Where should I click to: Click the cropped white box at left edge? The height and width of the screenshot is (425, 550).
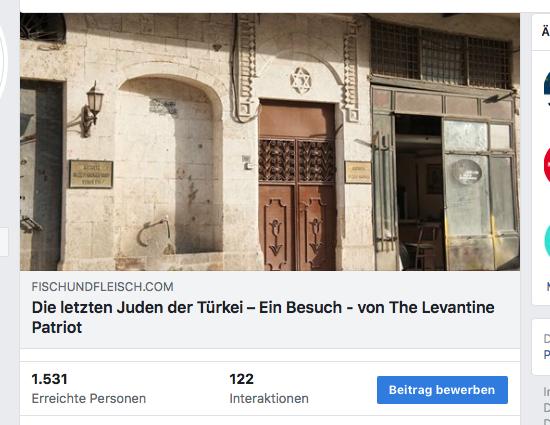[x=4, y=242]
